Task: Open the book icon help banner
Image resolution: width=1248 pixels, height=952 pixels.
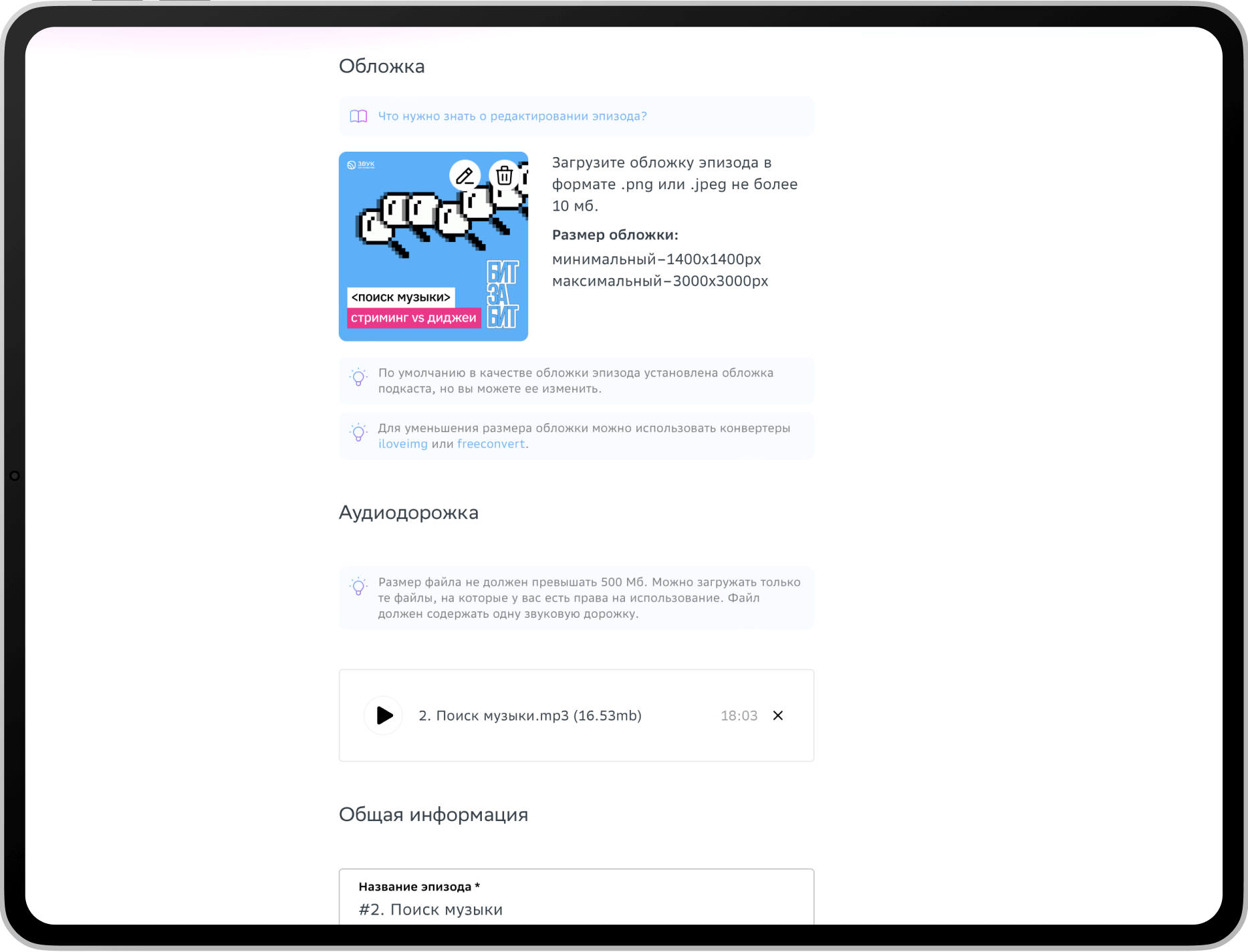Action: point(359,116)
